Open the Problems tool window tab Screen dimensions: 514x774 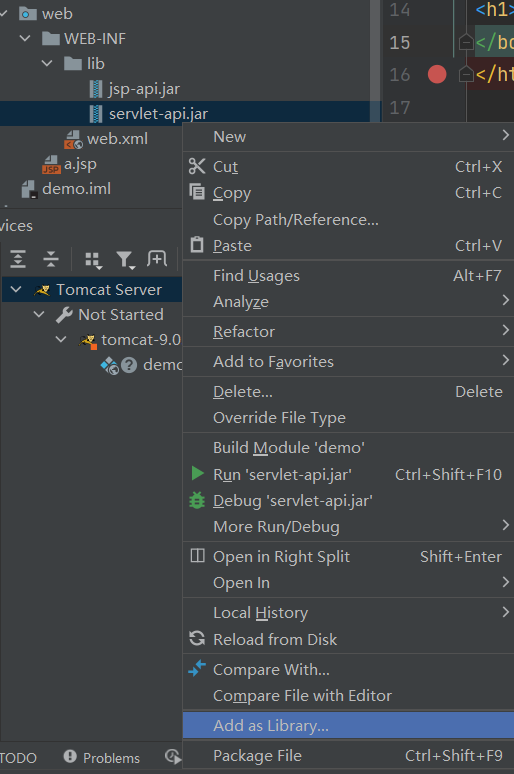click(x=102, y=757)
